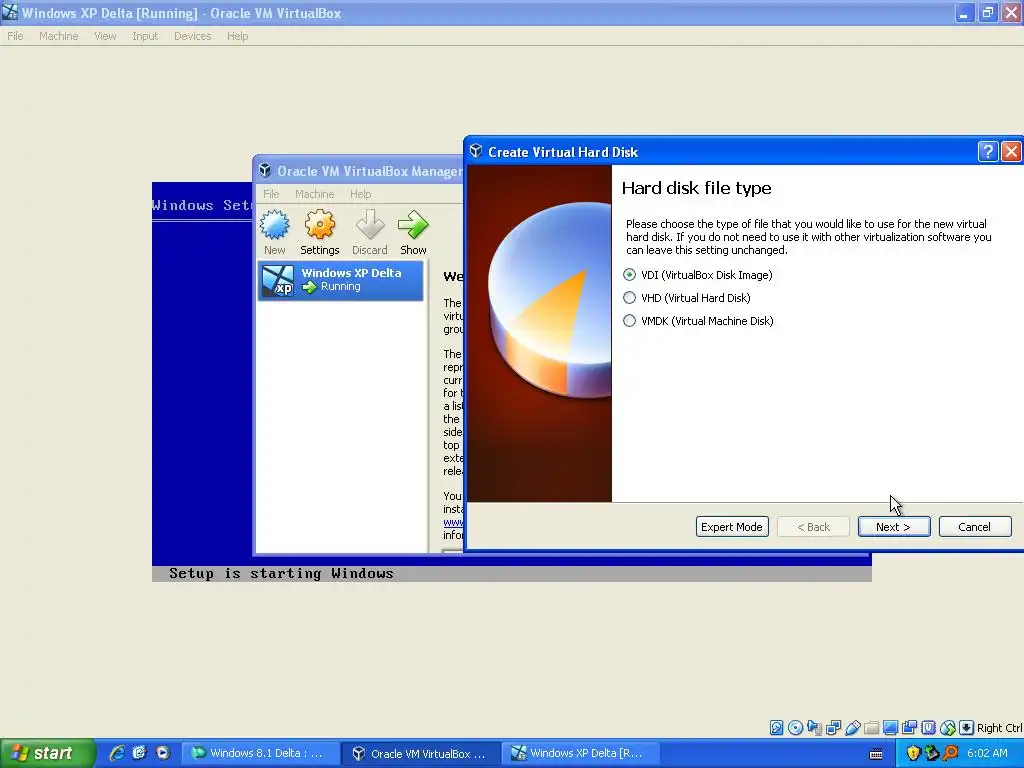Click the shared folders status icon
The image size is (1024, 768).
point(871,728)
